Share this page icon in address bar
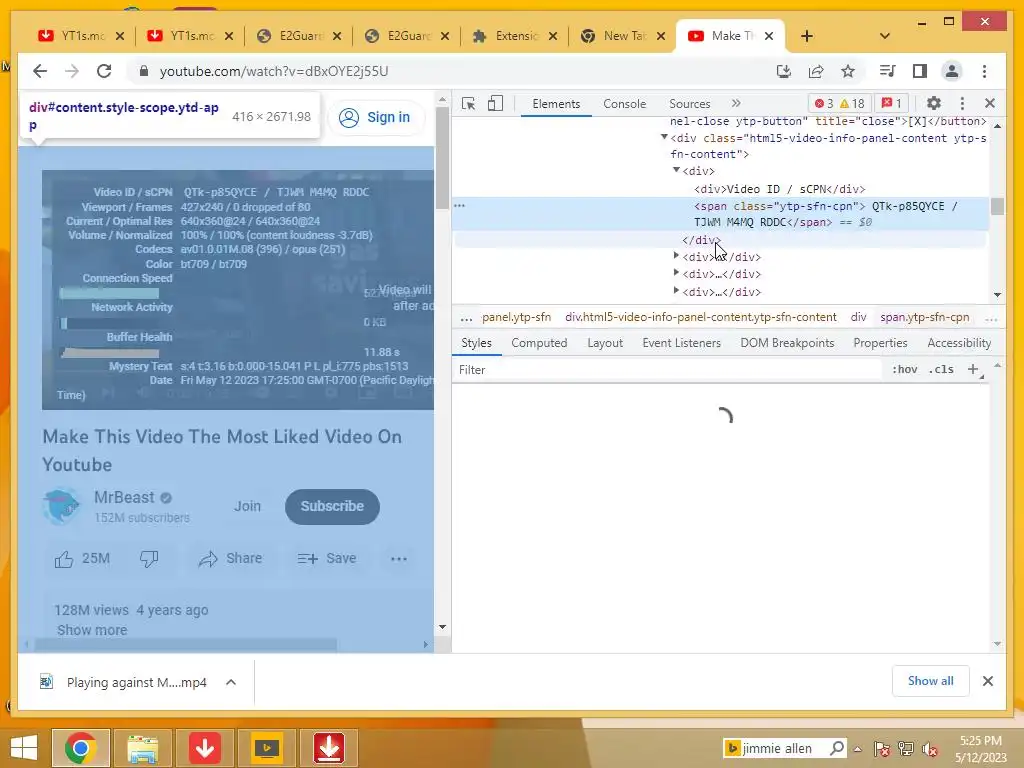 (816, 71)
